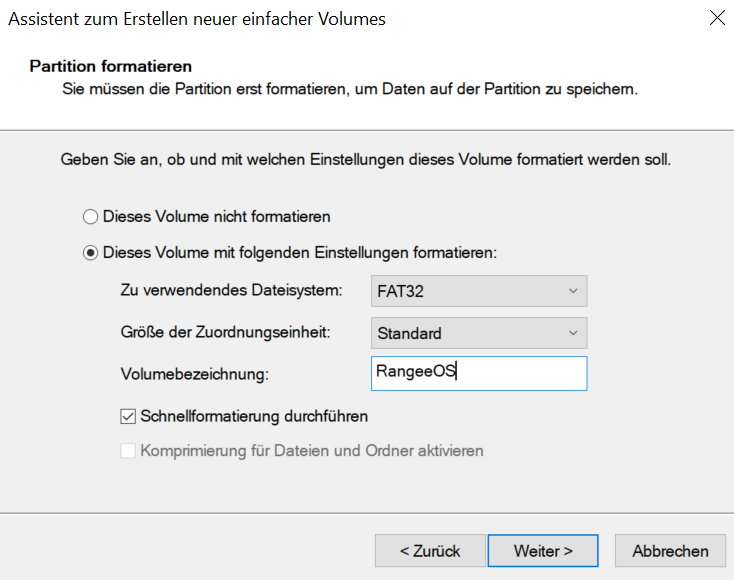This screenshot has height=580, width=734.
Task: Close the volume wizard window
Action: click(x=716, y=18)
